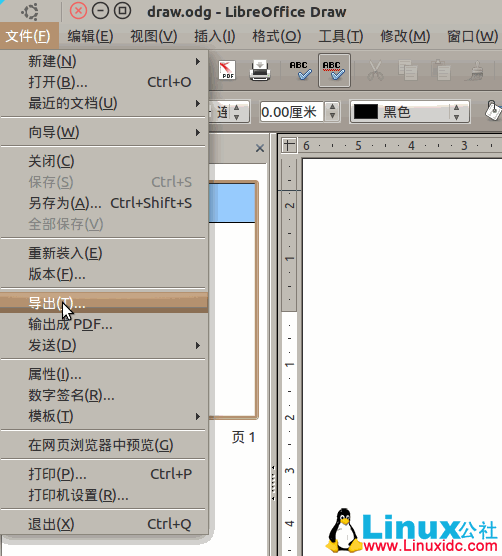502x556 pixels.
Task: Run the Spelling check ABC icon
Action: 300,70
